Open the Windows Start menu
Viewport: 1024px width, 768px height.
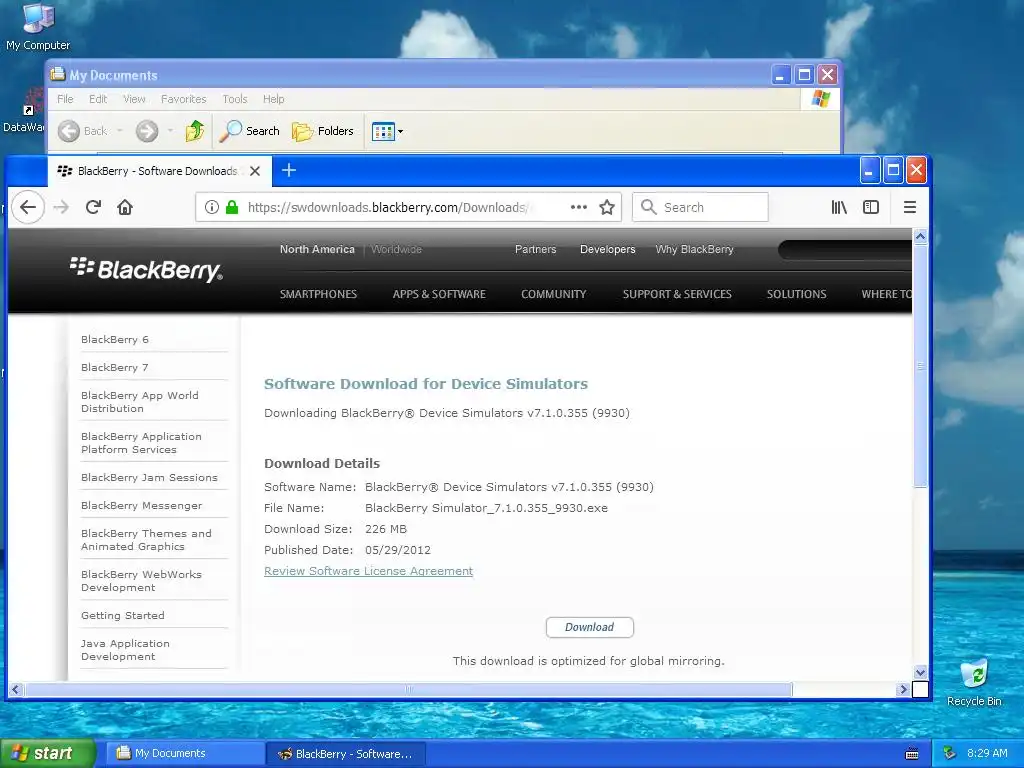[x=48, y=753]
